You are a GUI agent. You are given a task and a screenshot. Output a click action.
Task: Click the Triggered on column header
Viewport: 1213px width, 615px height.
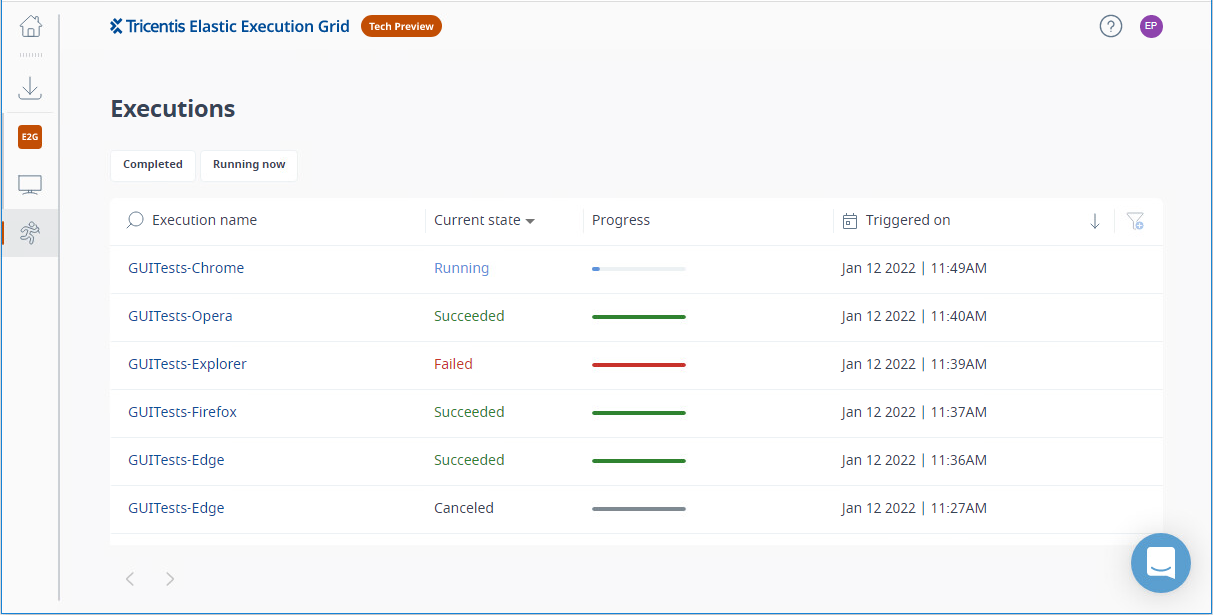[908, 220]
